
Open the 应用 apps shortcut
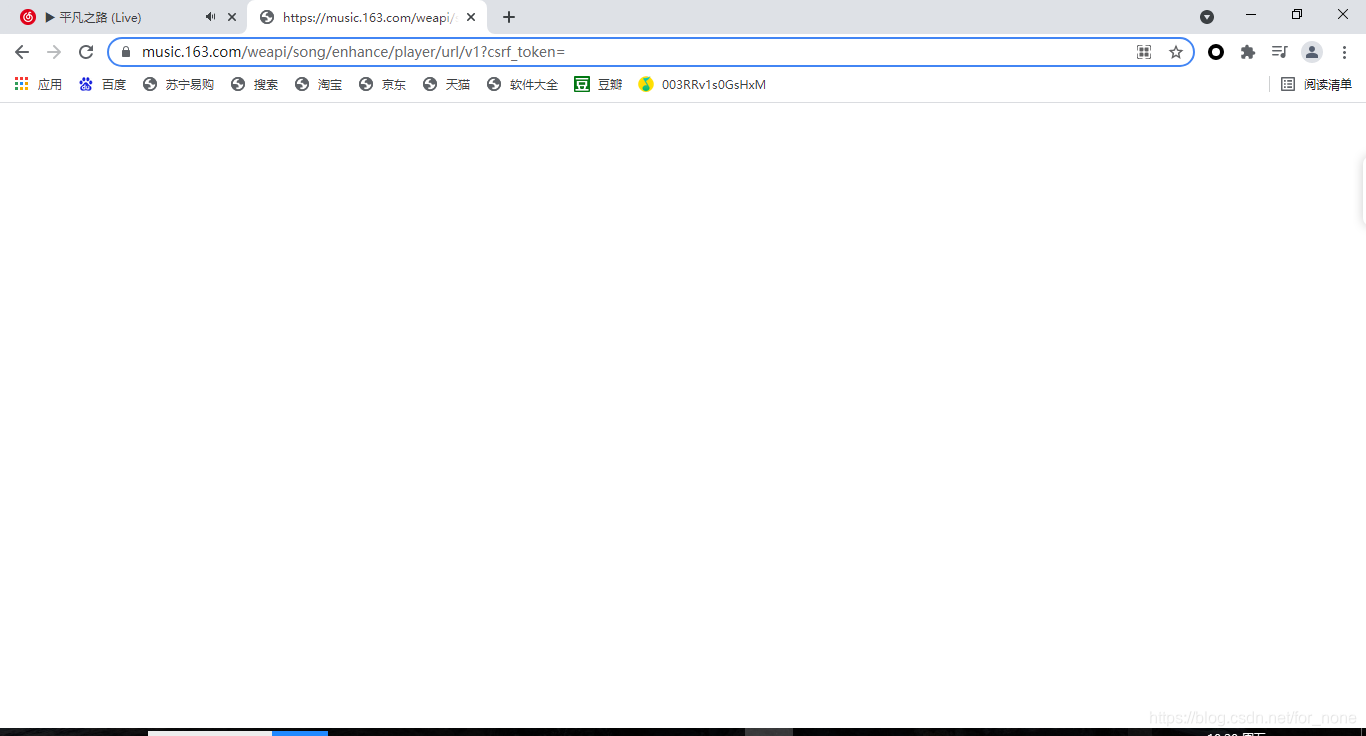point(38,85)
